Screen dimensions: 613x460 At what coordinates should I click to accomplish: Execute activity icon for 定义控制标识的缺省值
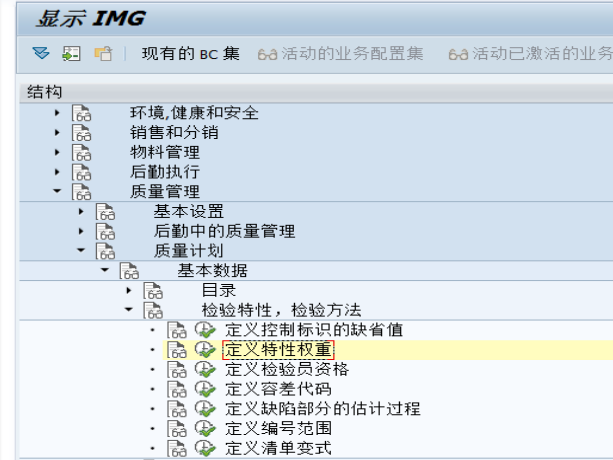point(206,330)
